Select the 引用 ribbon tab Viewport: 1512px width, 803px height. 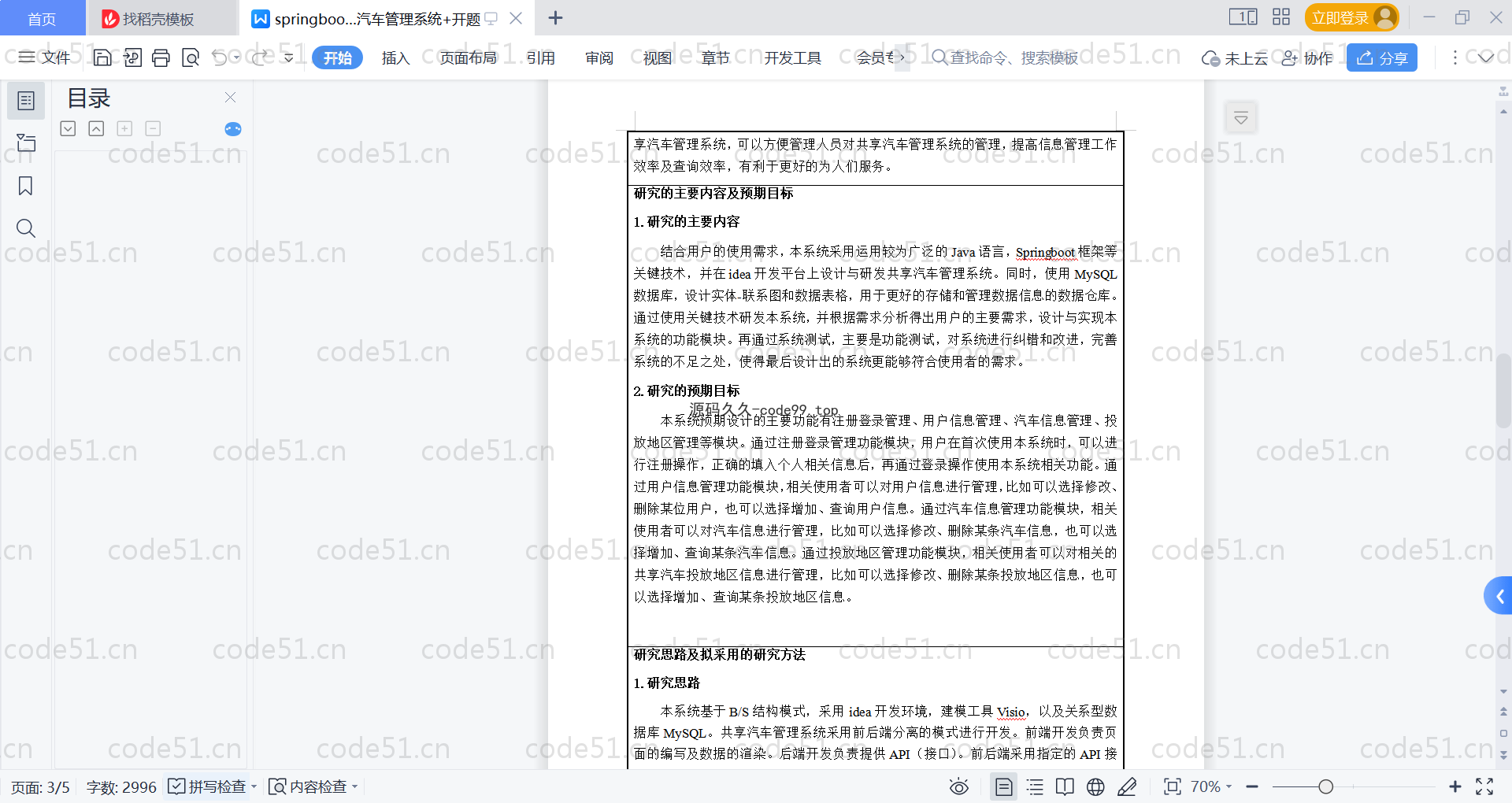(541, 57)
